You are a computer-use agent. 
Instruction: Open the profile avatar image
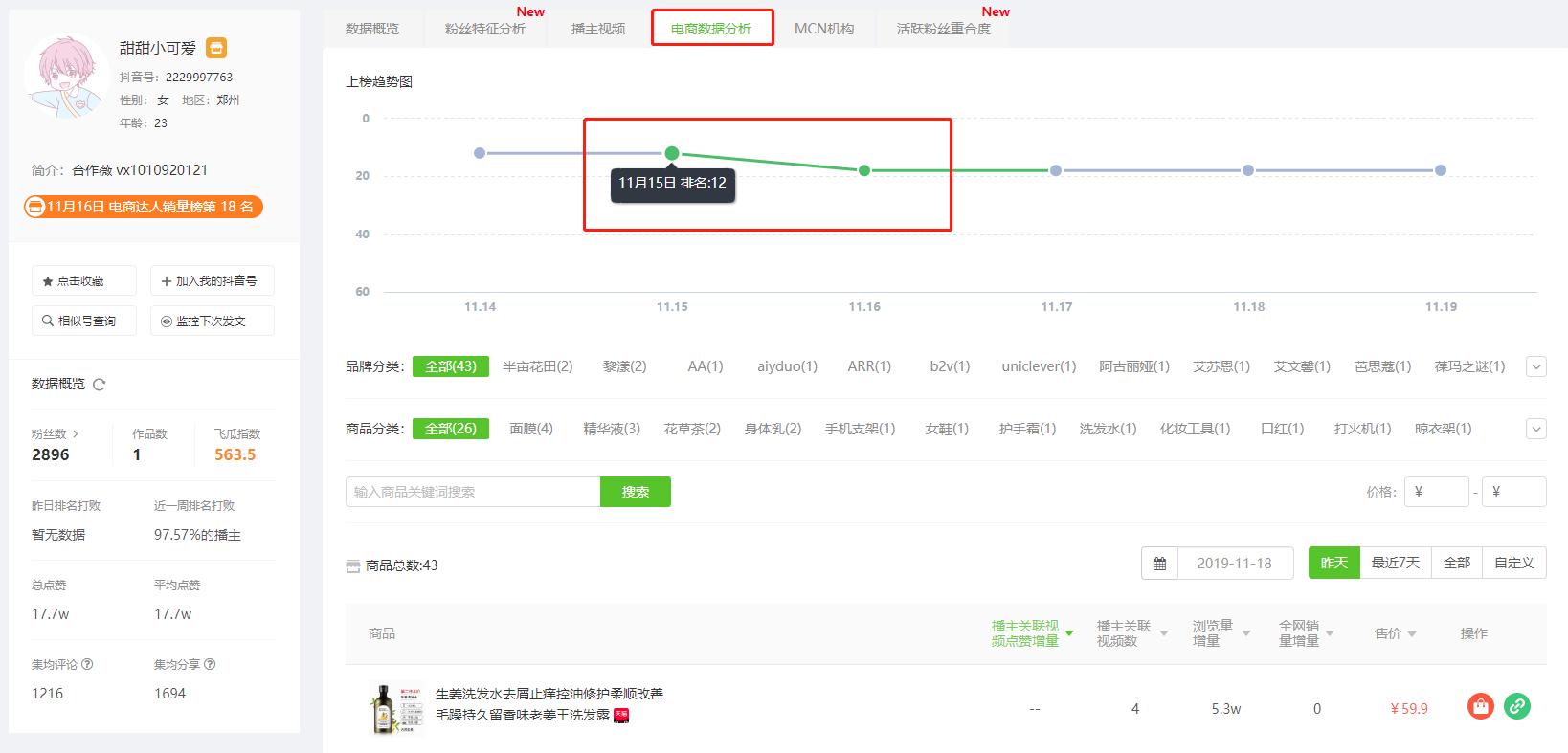(x=65, y=77)
